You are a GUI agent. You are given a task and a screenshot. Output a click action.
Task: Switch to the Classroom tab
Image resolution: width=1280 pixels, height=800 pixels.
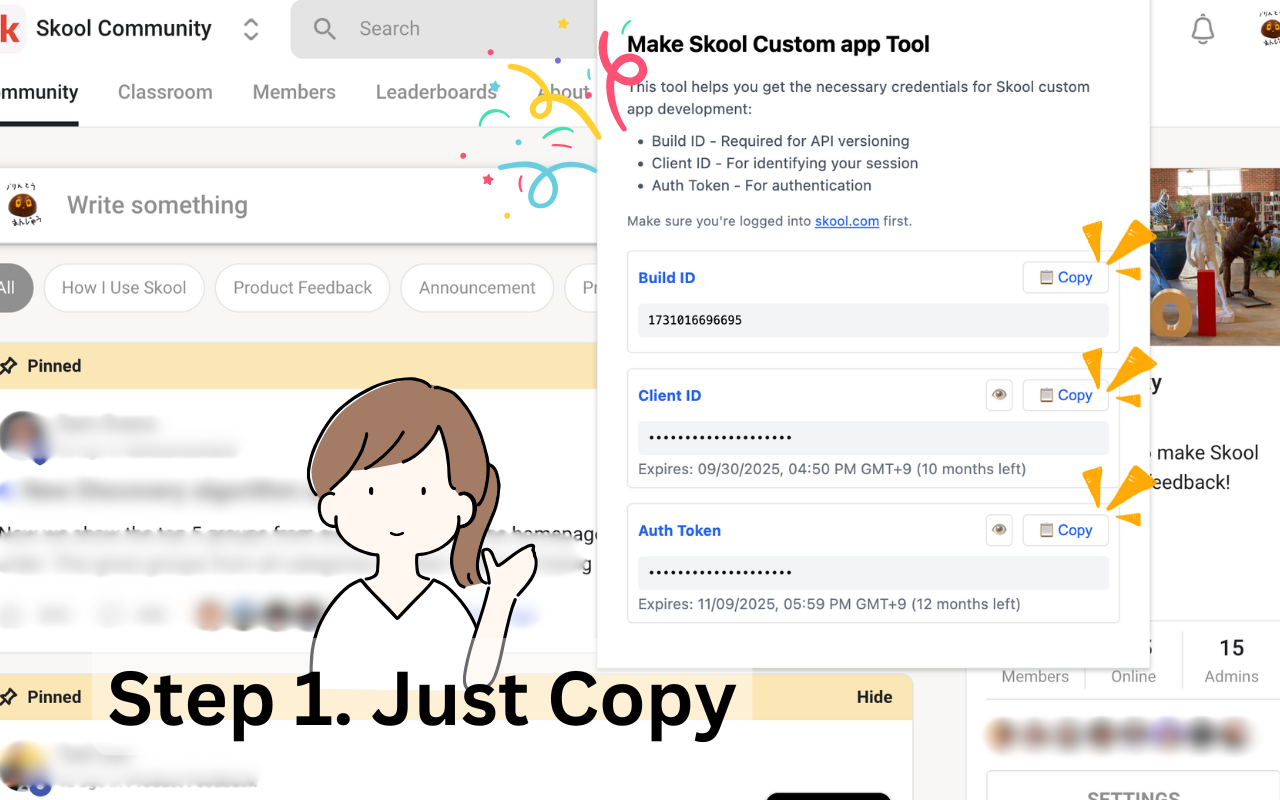165,92
